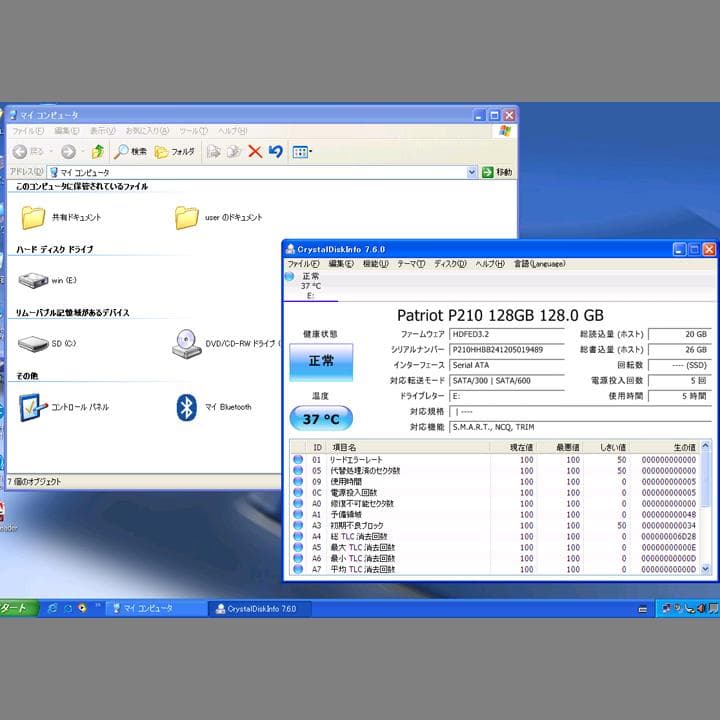Click the 項目名 column header
720x720 pixels.
[x=409, y=447]
